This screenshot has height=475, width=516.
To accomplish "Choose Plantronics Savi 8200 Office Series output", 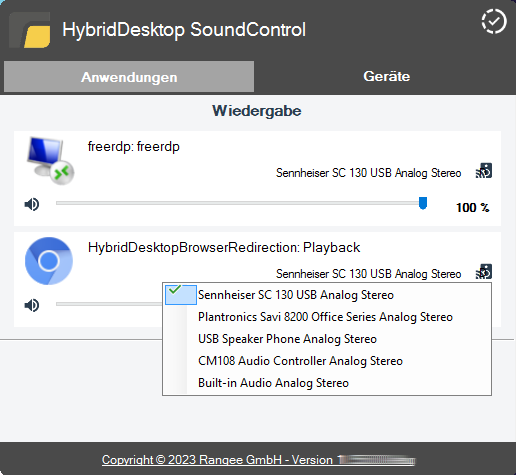I will pyautogui.click(x=327, y=317).
